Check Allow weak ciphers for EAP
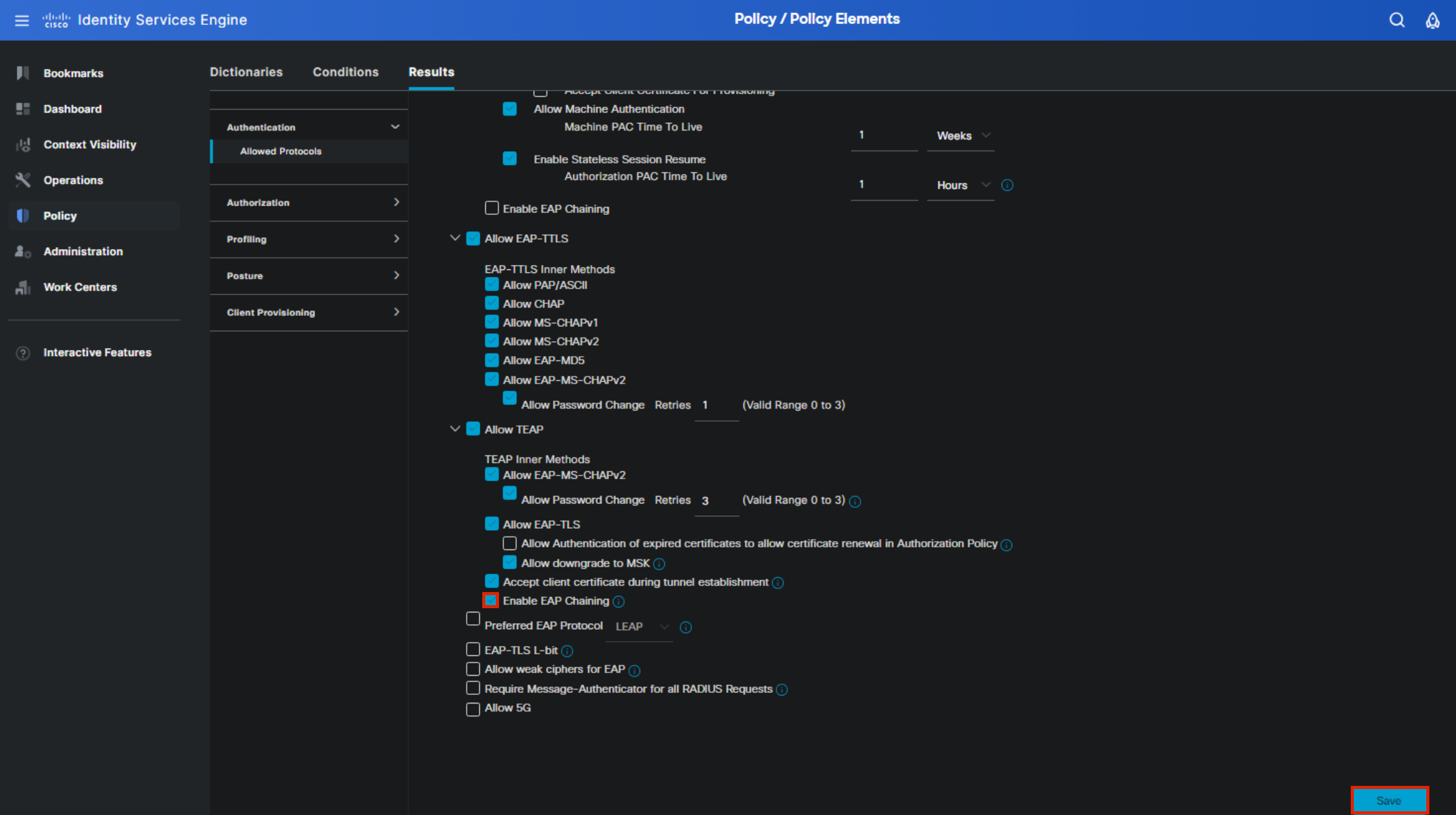Screen dimensions: 1456x815 click(473, 669)
